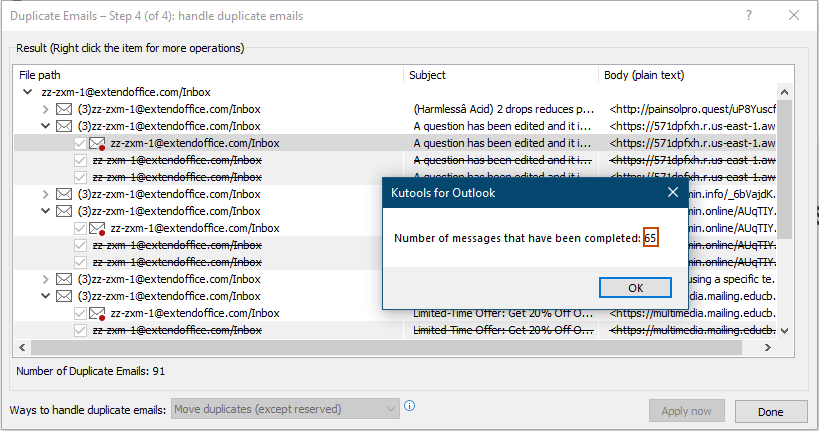Click the root 'zz-zxm-1@extendoffice.com/Inbox' tree label
The width and height of the screenshot is (819, 431).
pos(126,92)
